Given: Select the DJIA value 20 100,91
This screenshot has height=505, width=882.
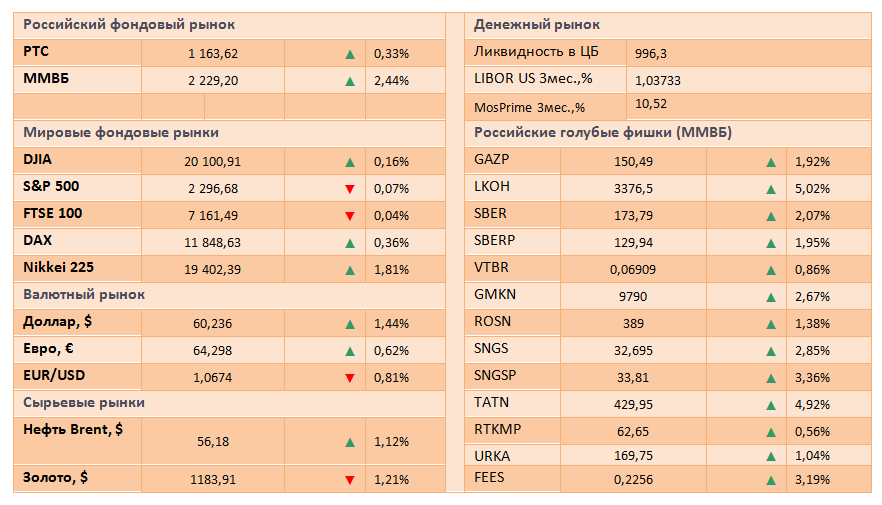Looking at the screenshot, I should [214, 161].
